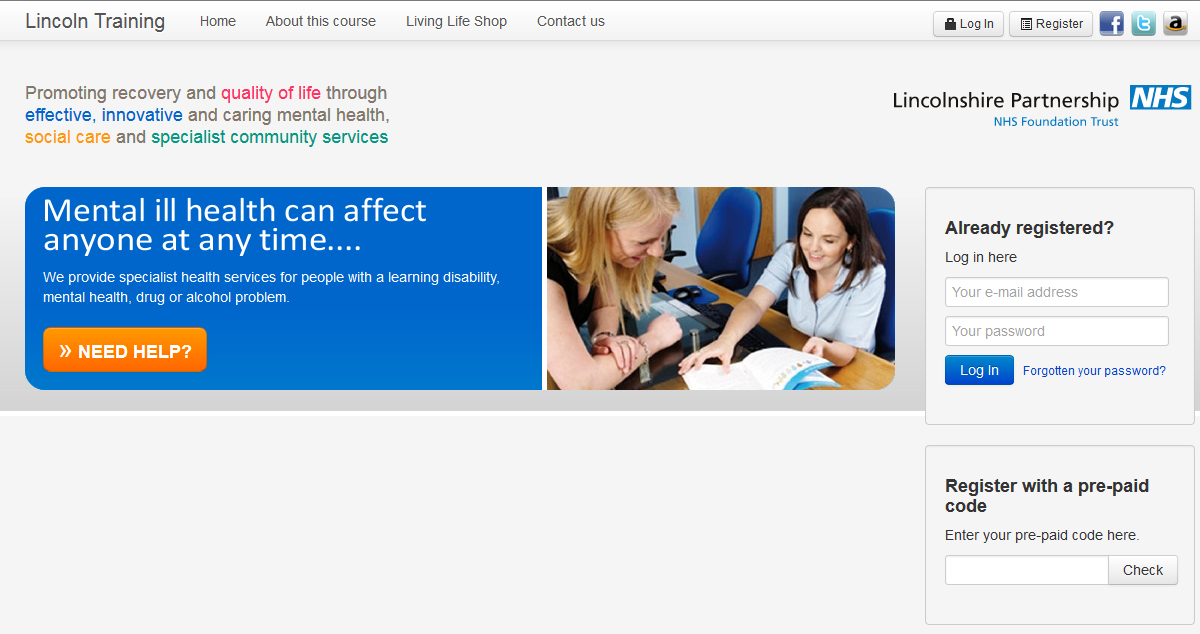Viewport: 1200px width, 634px height.
Task: Click the Lincolnshire Partnership NHS logo
Action: coord(1041,106)
